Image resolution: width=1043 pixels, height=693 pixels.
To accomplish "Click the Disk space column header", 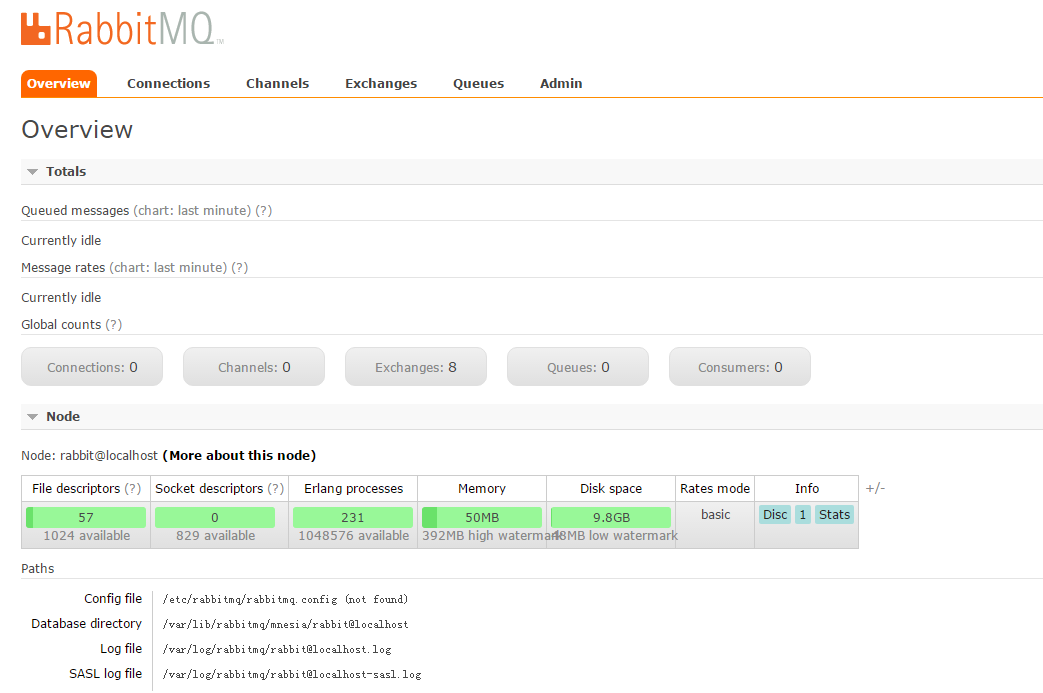I will click(611, 489).
